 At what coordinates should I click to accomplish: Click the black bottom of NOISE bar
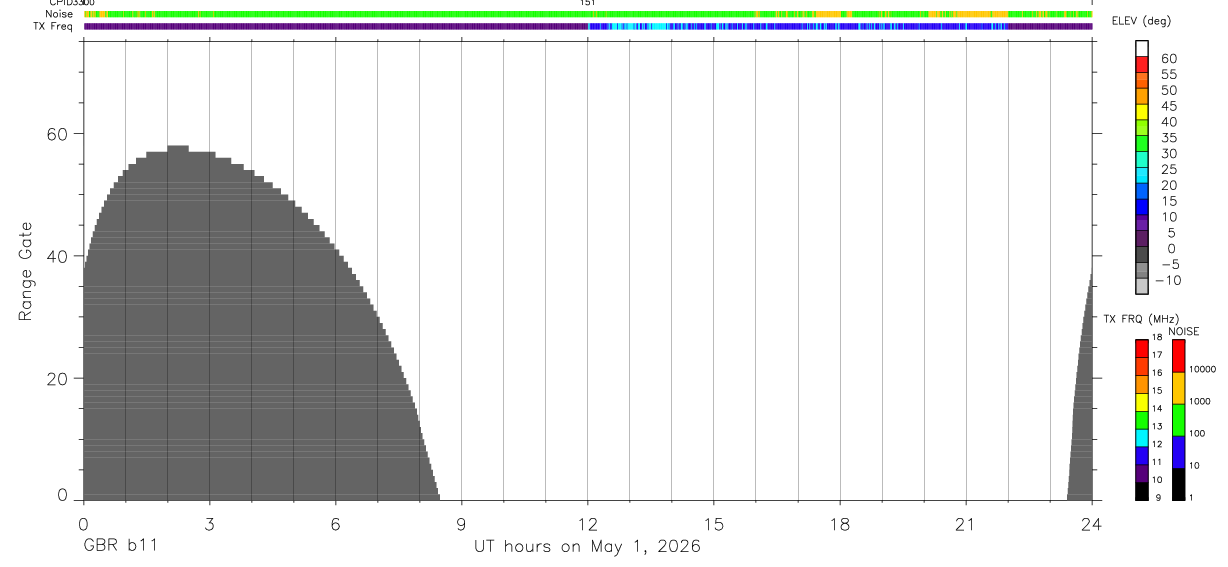(x=1178, y=484)
